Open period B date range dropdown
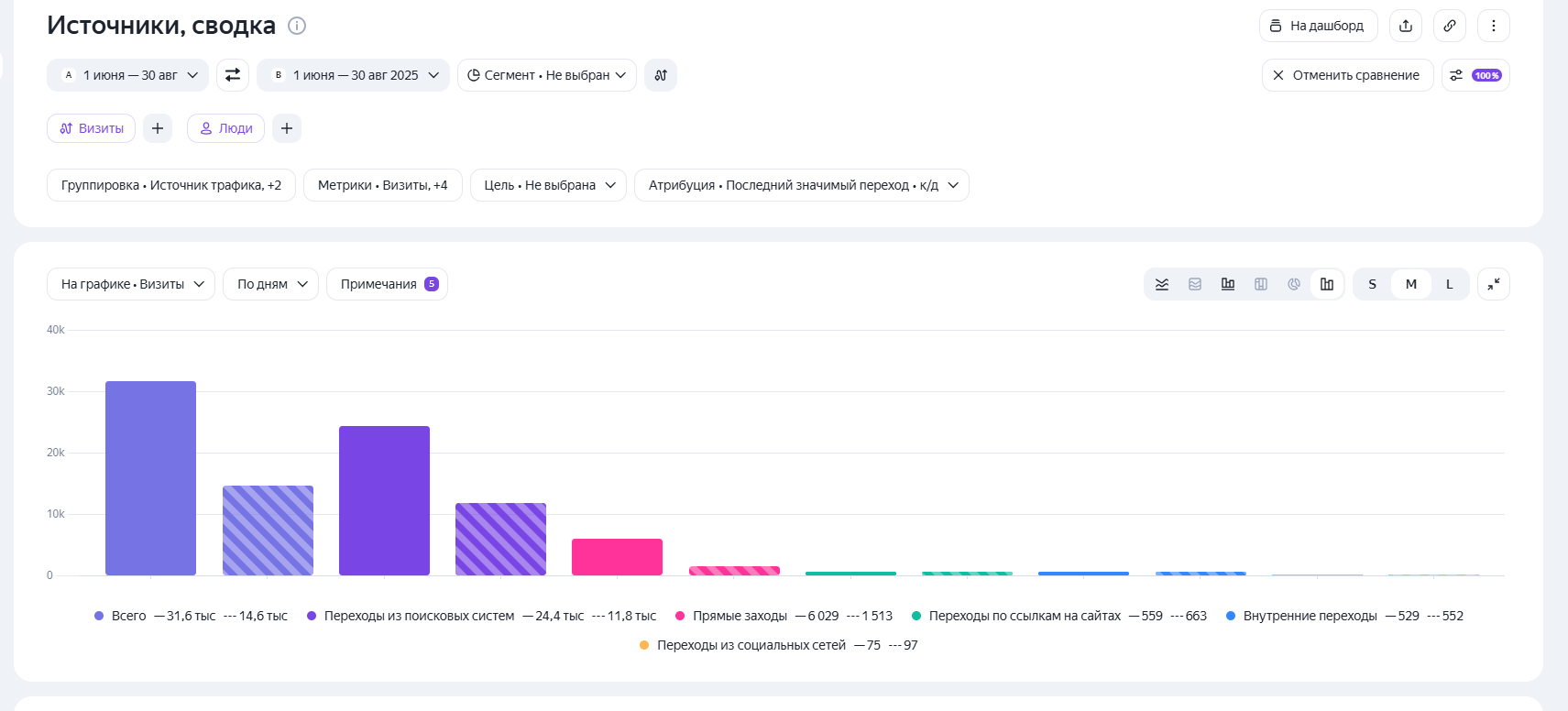 353,75
